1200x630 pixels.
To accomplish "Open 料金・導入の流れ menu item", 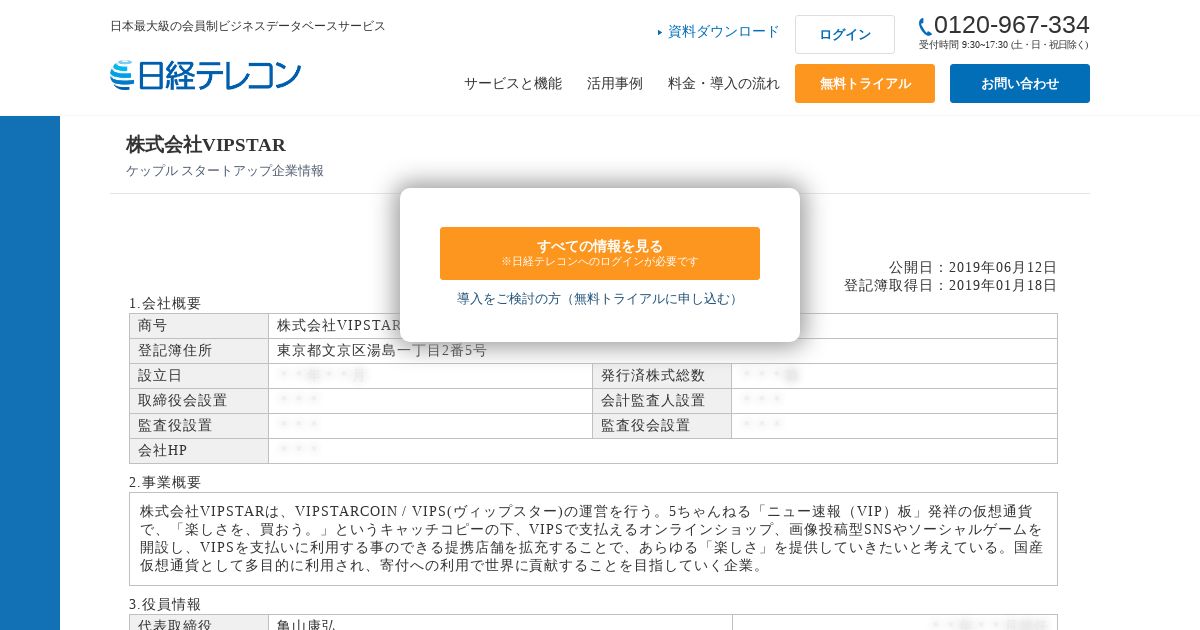I will tap(724, 84).
